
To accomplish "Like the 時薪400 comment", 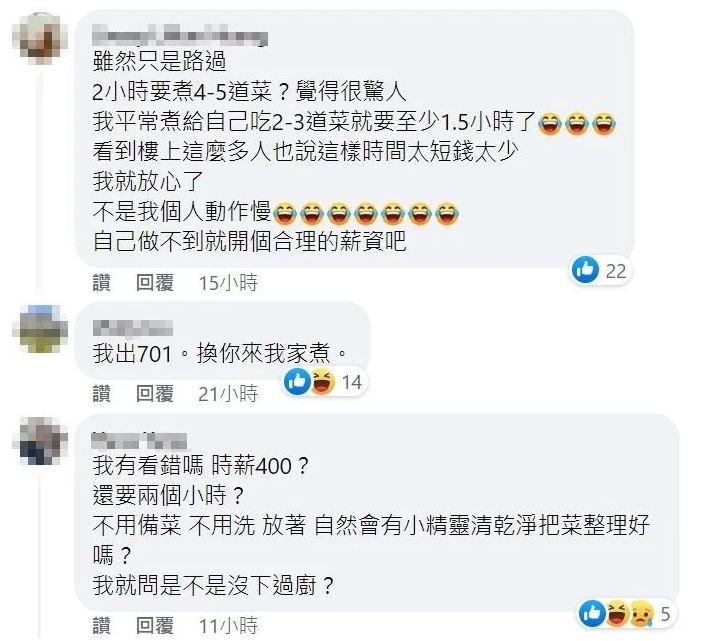I will pos(101,626).
